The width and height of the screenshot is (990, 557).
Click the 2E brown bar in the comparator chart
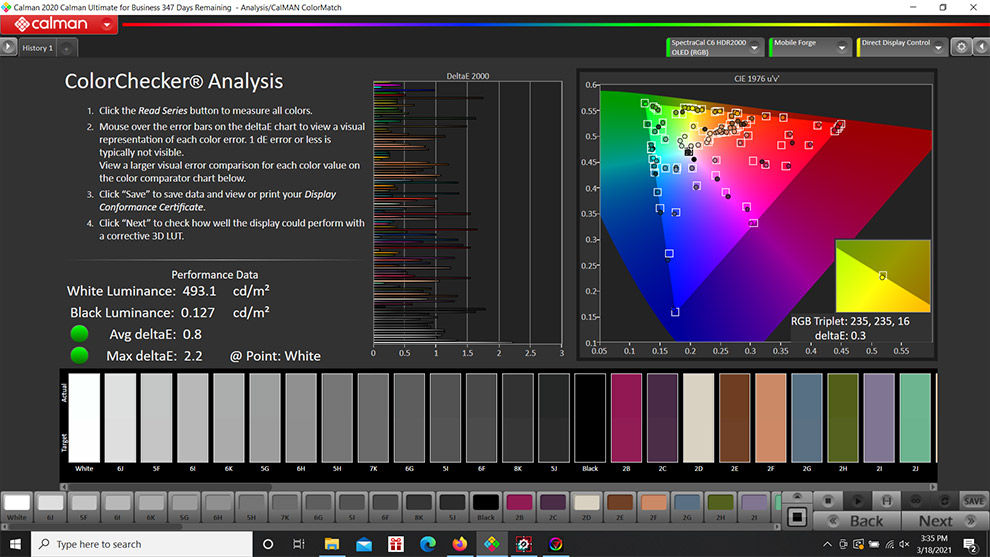click(x=734, y=417)
